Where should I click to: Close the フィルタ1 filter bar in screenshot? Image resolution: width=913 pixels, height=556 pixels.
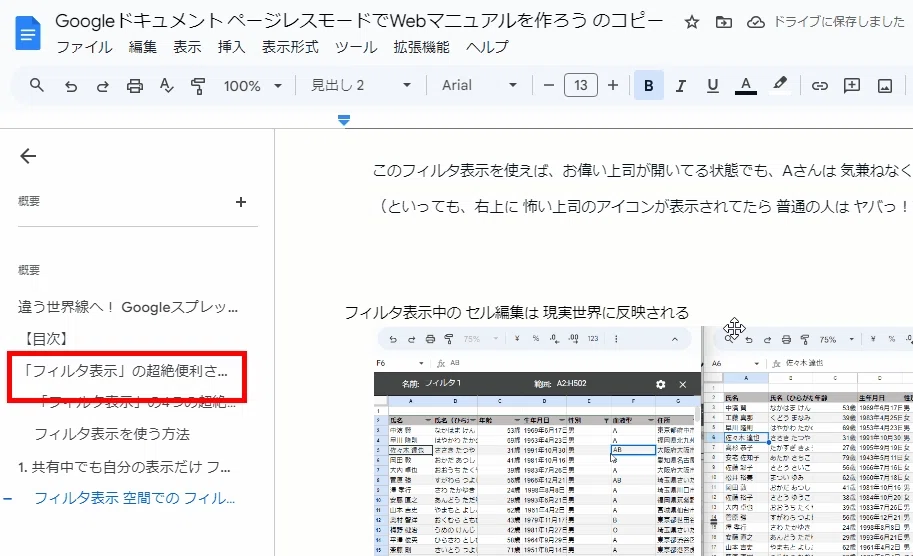coord(682,384)
